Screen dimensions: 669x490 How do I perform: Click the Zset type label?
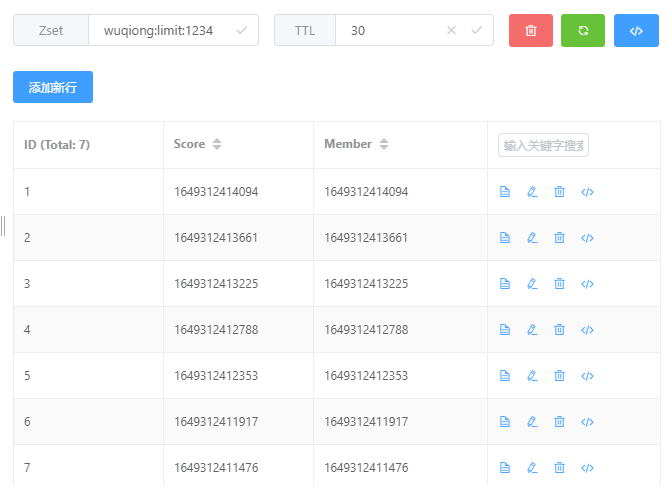pyautogui.click(x=51, y=30)
